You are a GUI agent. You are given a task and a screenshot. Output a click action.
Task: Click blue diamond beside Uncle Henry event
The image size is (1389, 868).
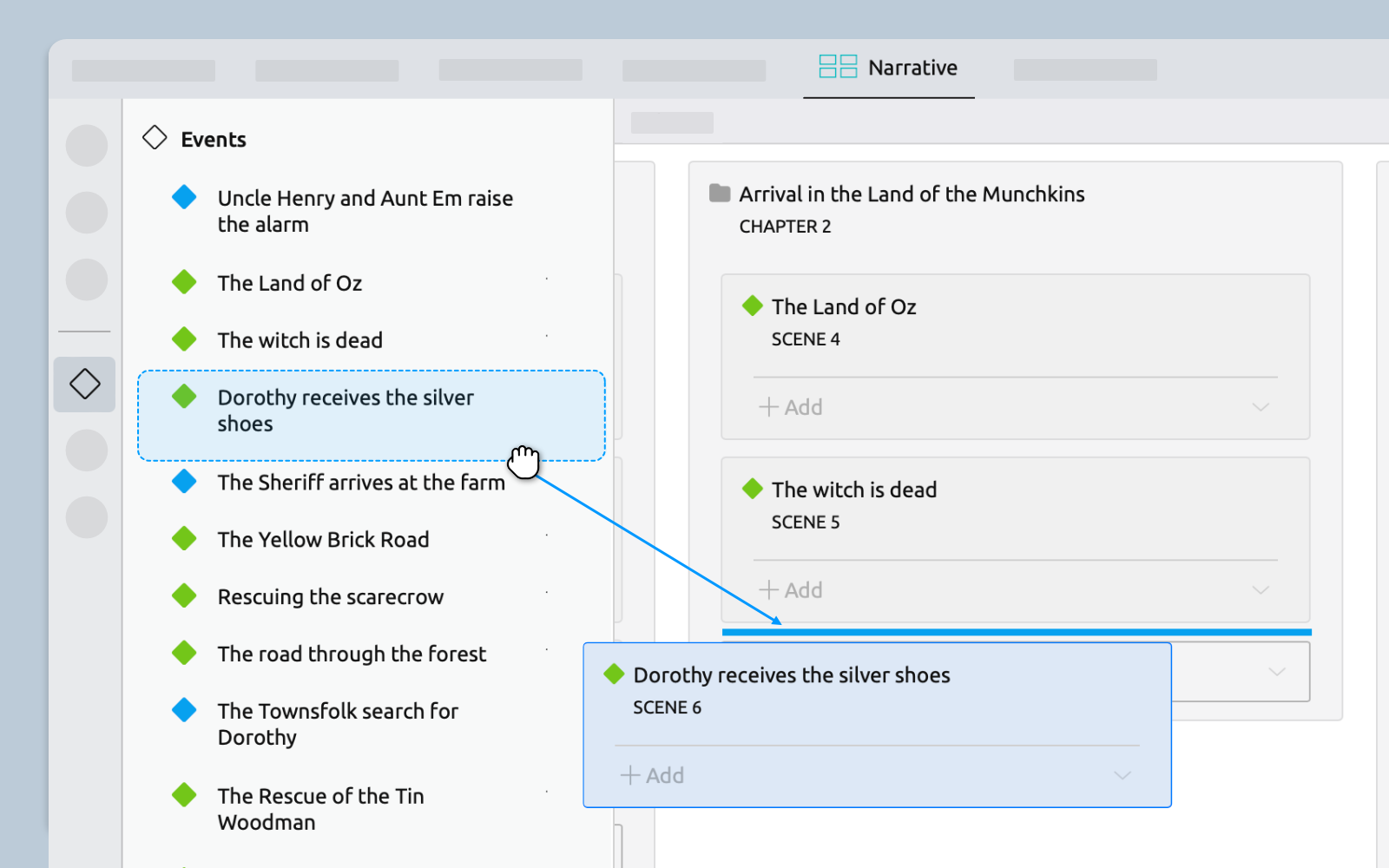tap(184, 197)
